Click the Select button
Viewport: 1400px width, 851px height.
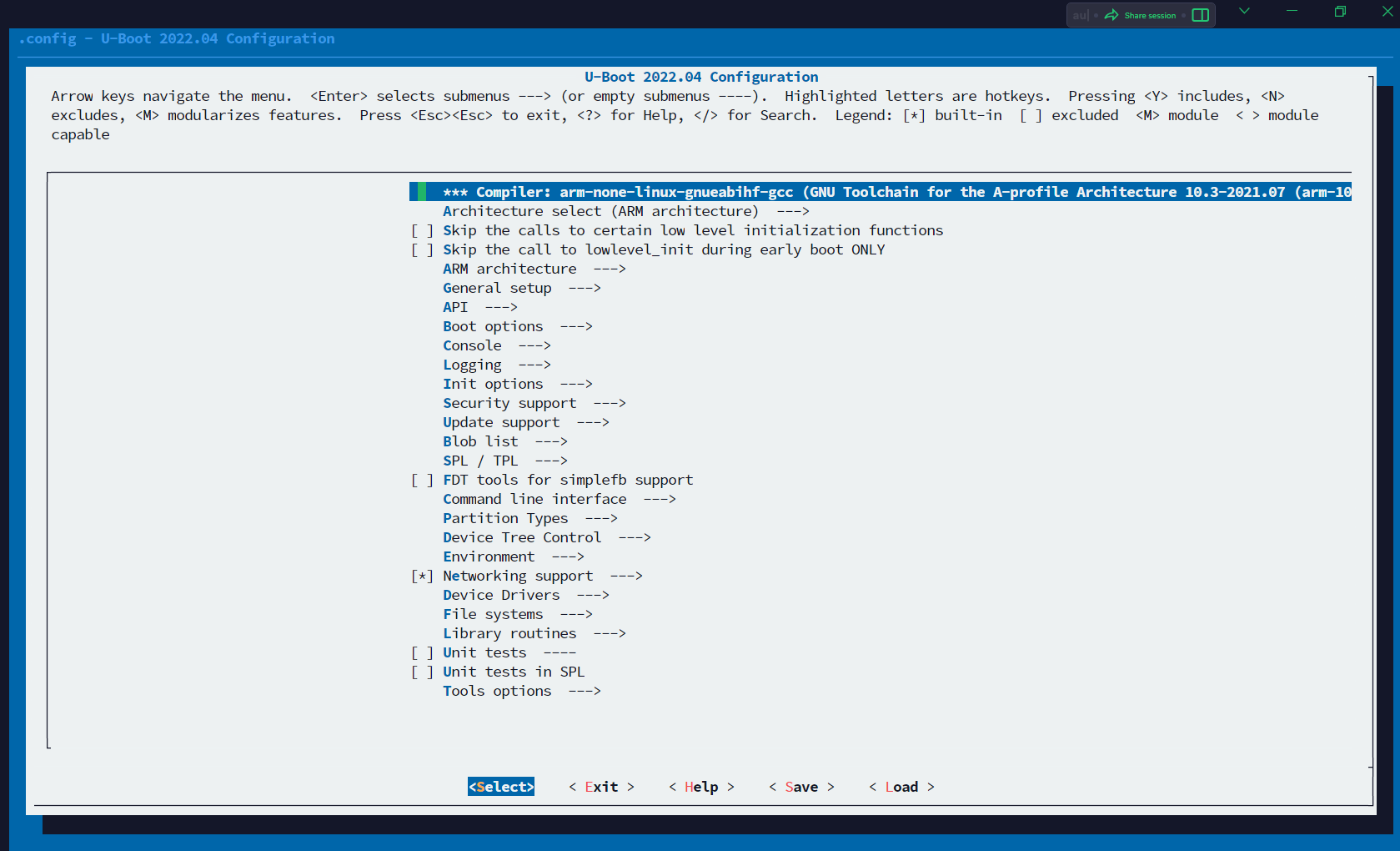click(x=501, y=787)
